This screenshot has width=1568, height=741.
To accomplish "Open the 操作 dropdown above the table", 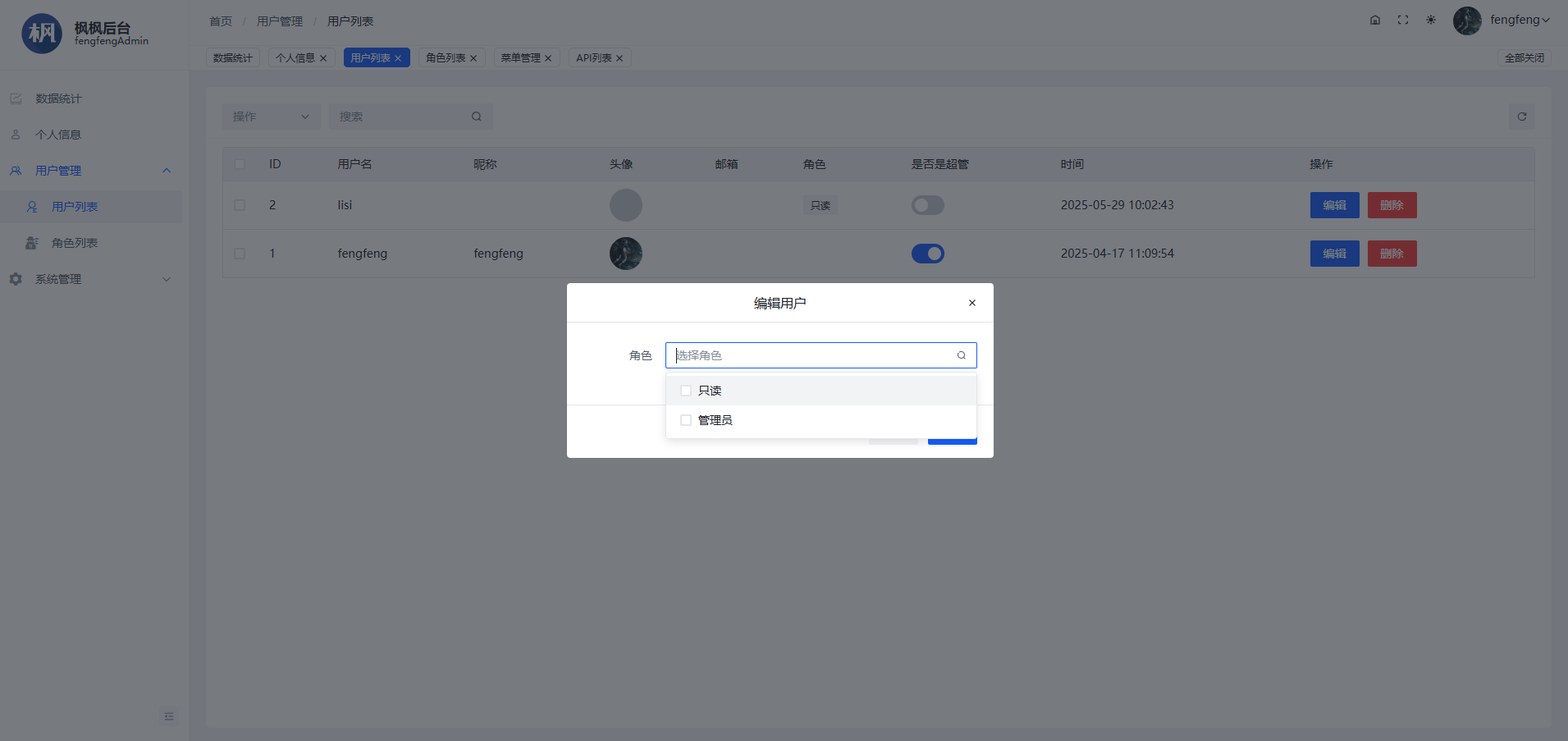I will tap(271, 117).
